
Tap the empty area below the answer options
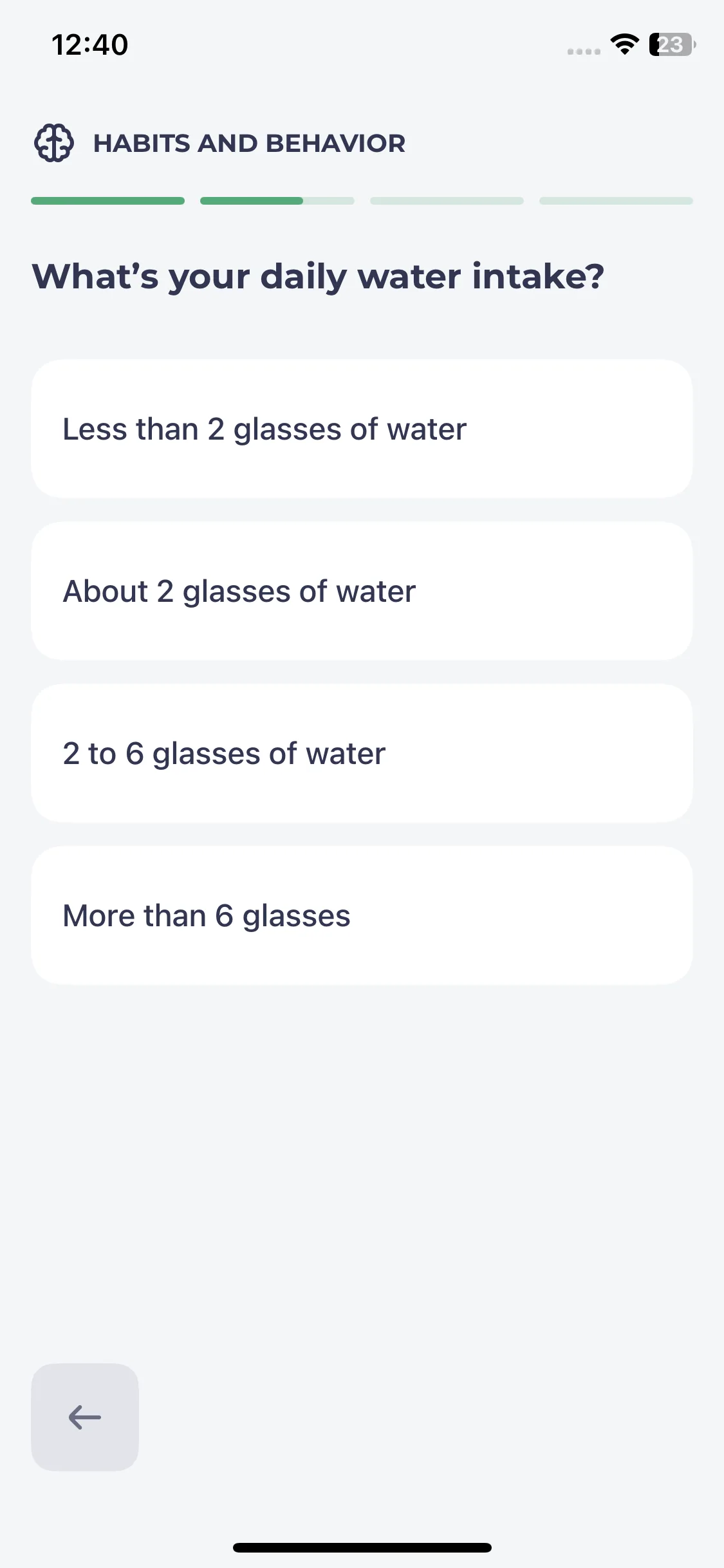(x=362, y=1171)
